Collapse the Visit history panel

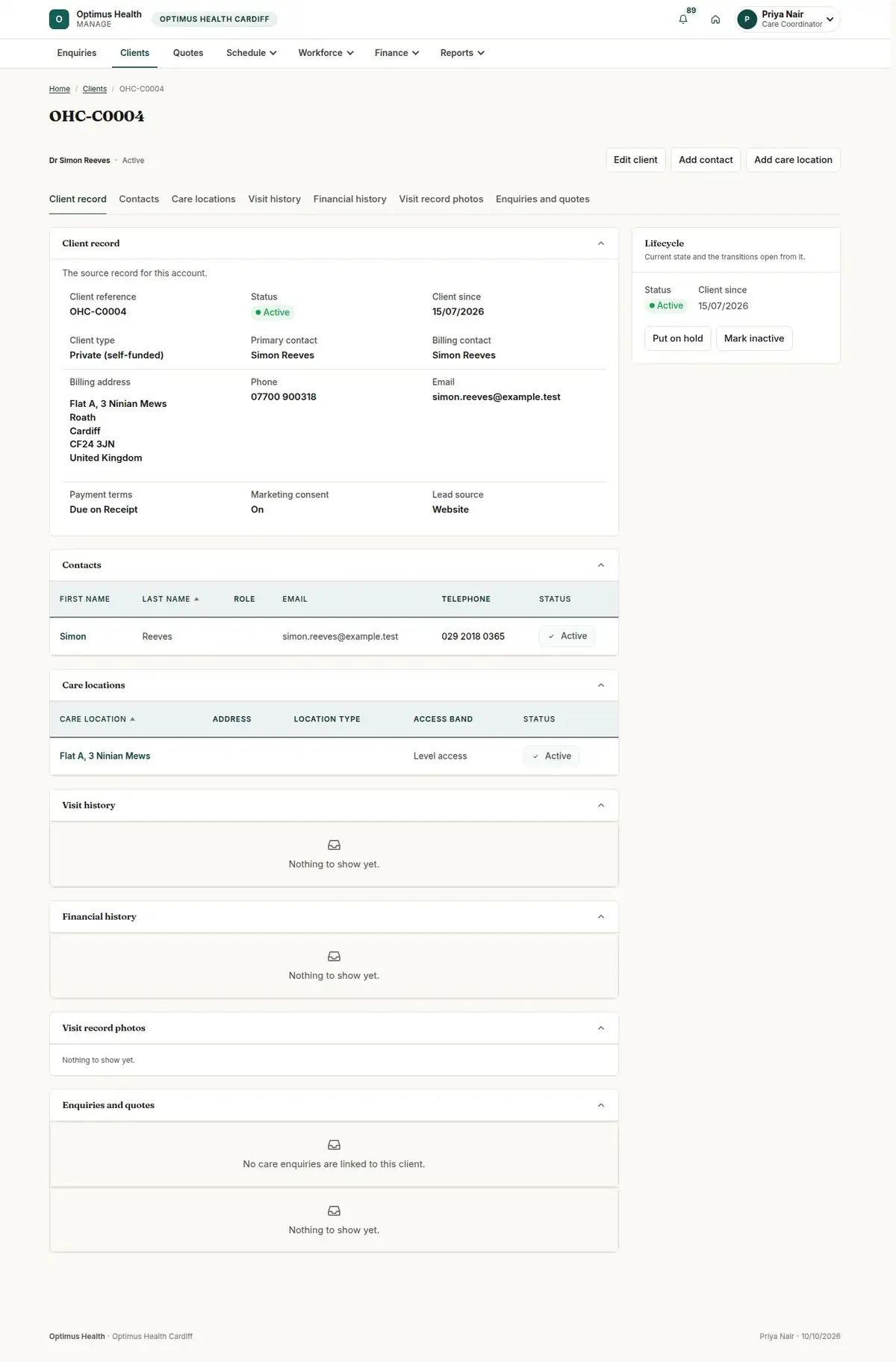coord(601,805)
